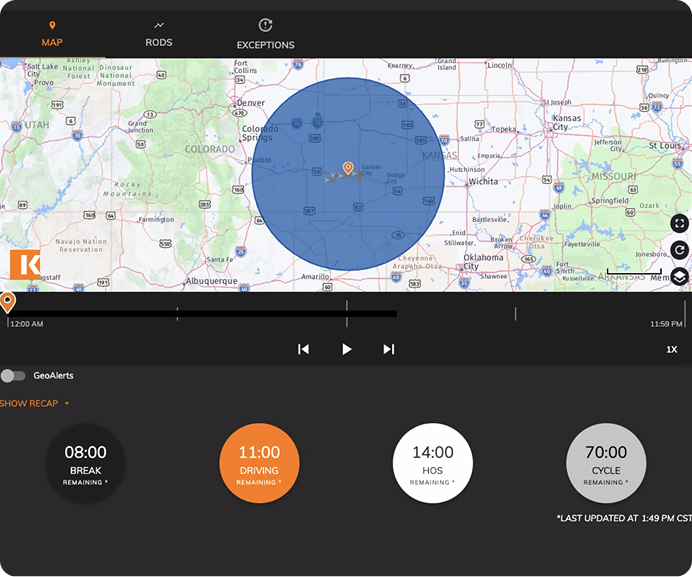Image resolution: width=692 pixels, height=577 pixels.
Task: Skip to next event in playback
Action: point(389,349)
